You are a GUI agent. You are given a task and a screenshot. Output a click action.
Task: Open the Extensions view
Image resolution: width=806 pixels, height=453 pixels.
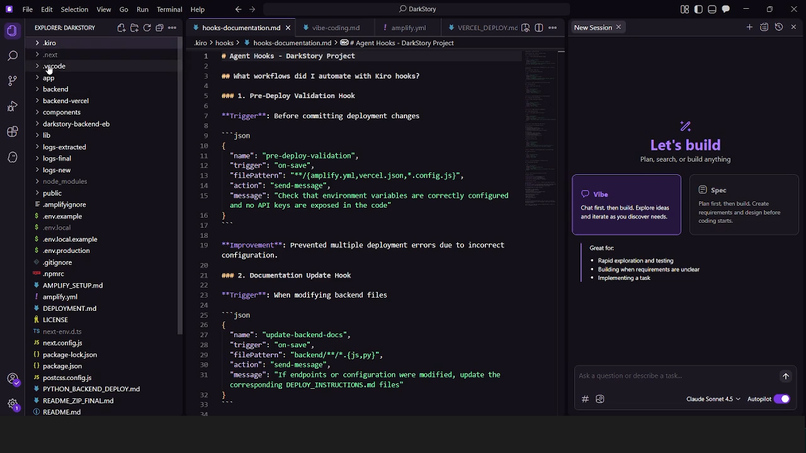pyautogui.click(x=12, y=132)
